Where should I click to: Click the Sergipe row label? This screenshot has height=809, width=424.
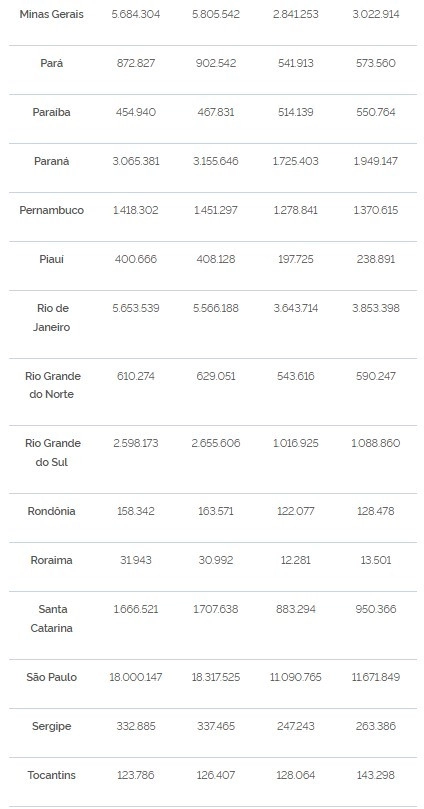coord(52,726)
